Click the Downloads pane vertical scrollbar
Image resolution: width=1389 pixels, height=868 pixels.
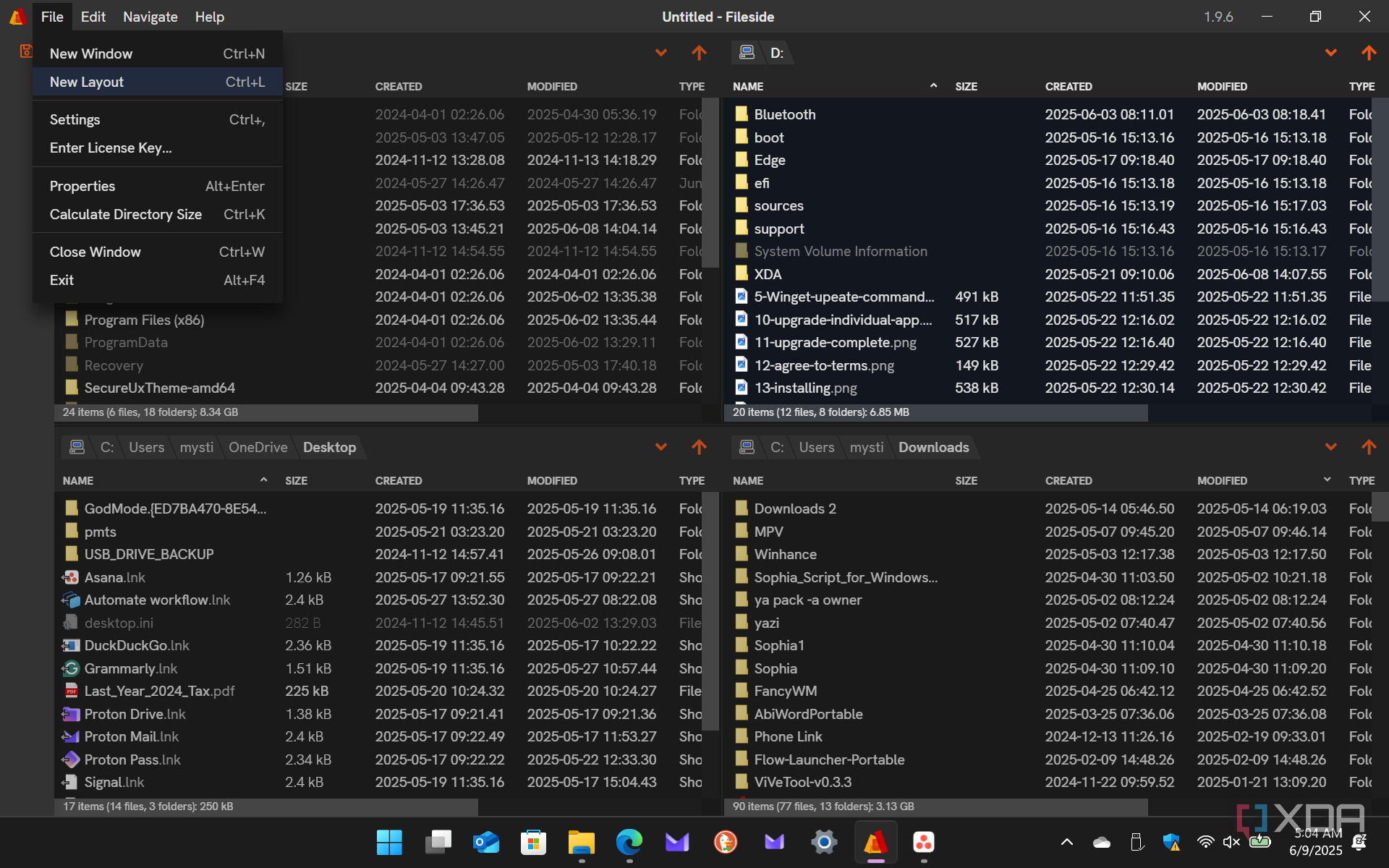(1381, 506)
